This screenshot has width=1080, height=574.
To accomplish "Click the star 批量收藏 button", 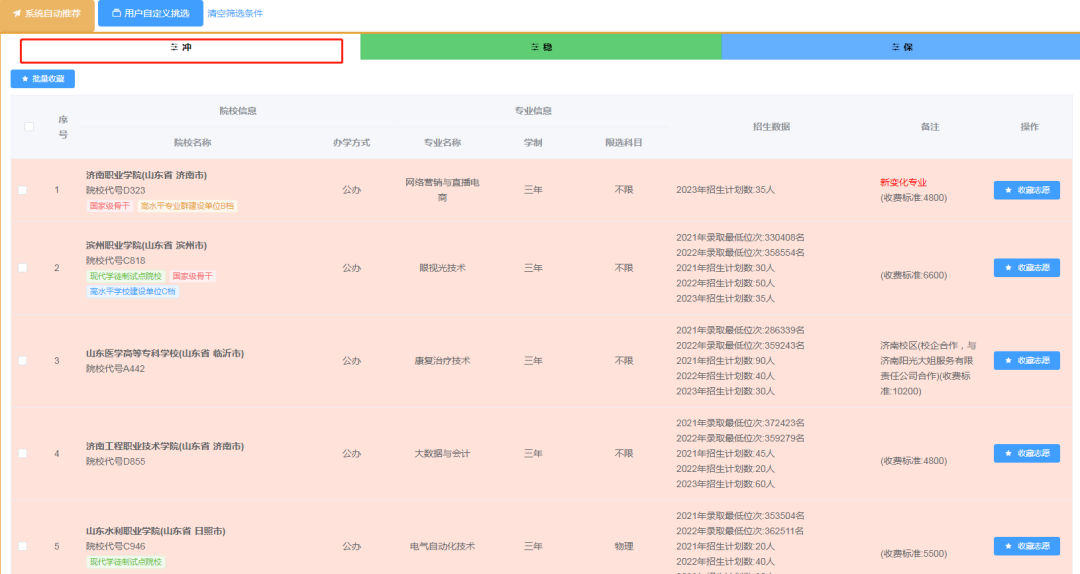I will pos(43,79).
